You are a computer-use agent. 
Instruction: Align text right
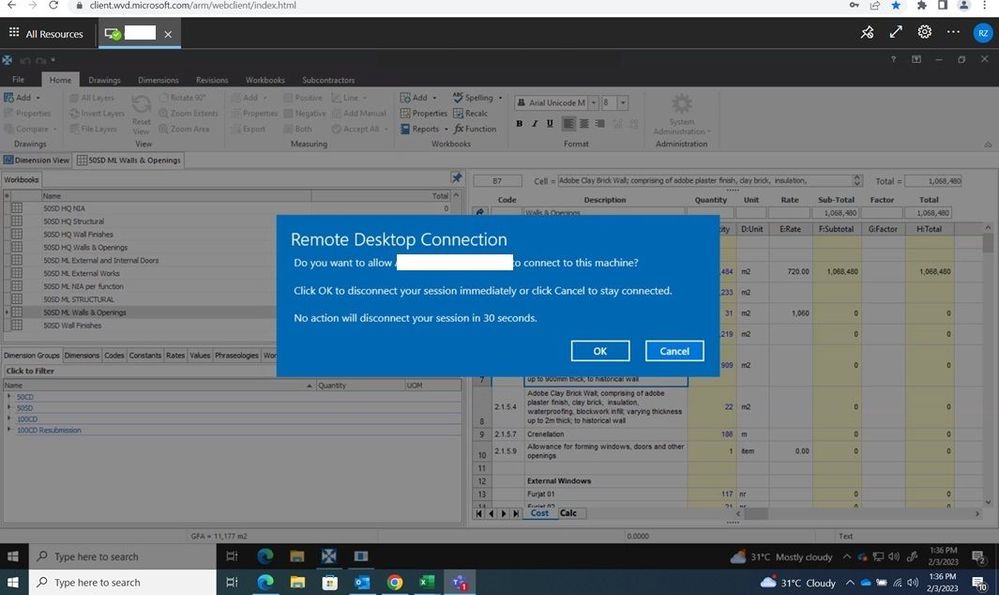tap(600, 124)
